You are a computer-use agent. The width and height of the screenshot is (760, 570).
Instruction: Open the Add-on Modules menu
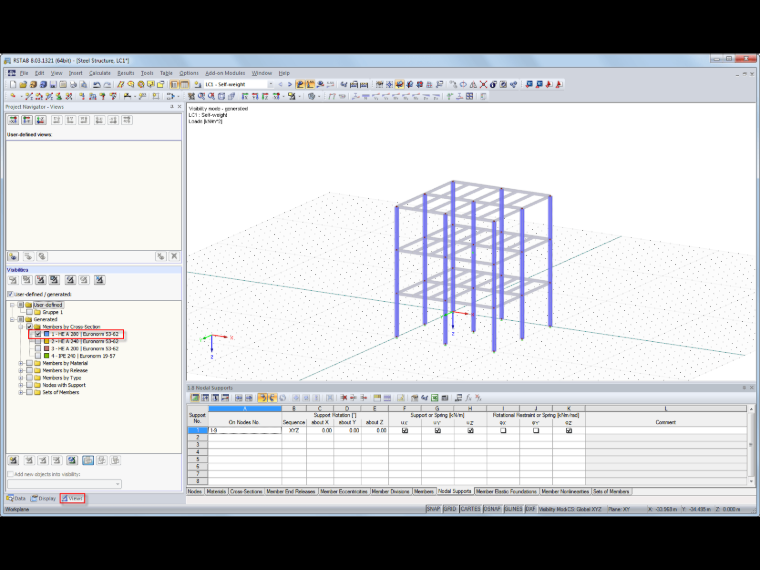225,73
